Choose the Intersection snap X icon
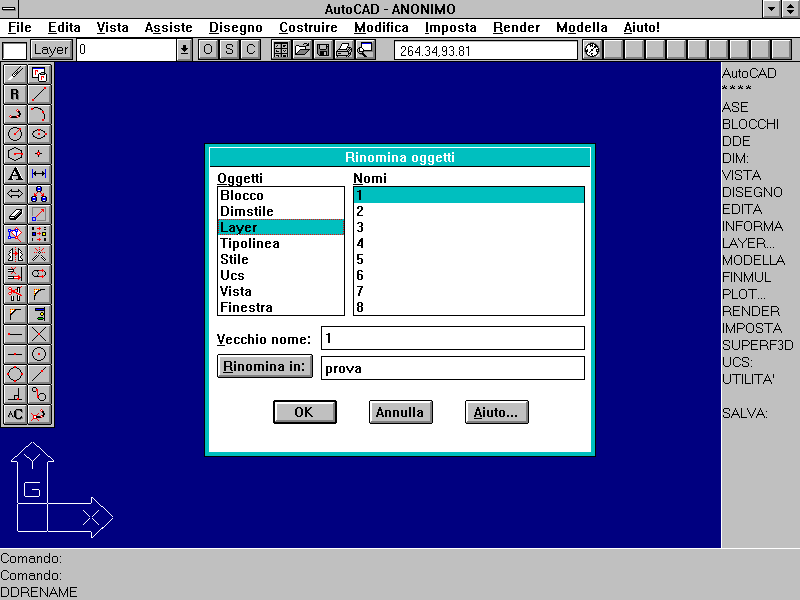 (x=39, y=334)
